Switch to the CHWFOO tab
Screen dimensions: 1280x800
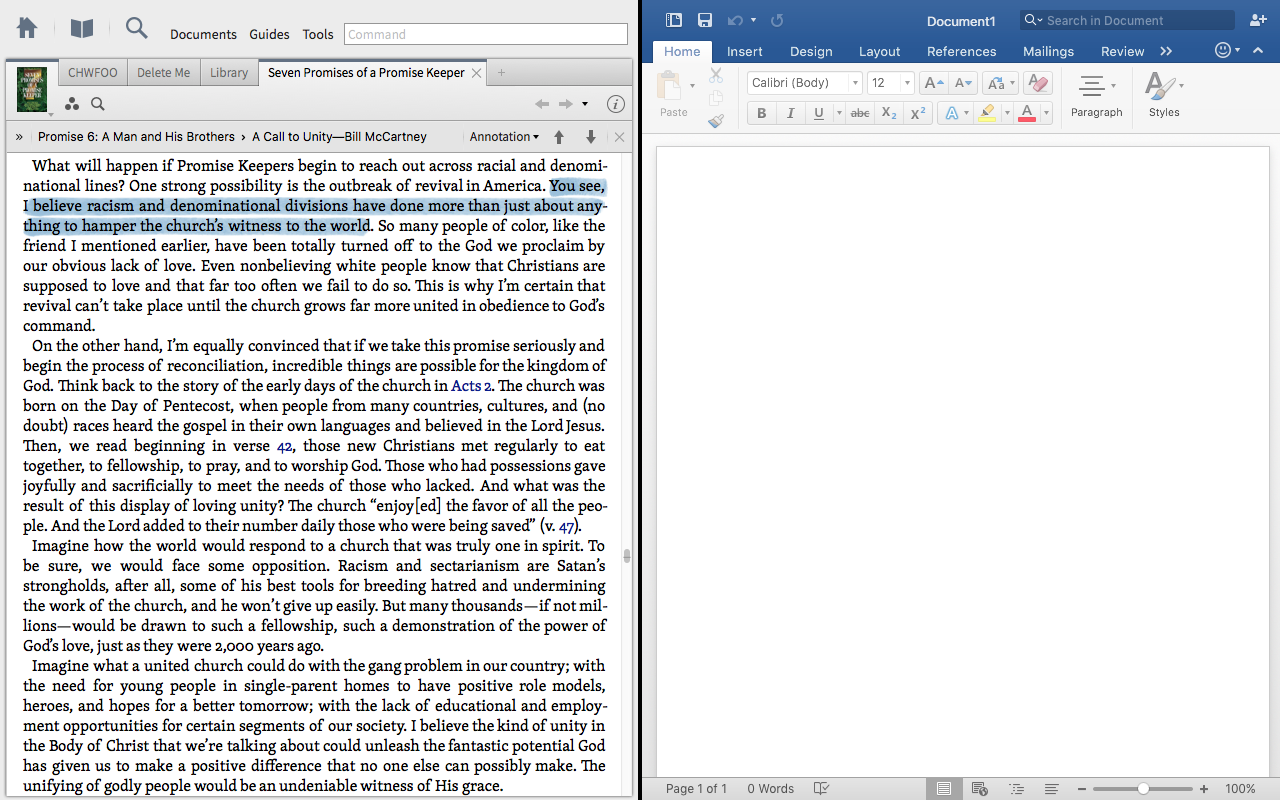click(93, 73)
